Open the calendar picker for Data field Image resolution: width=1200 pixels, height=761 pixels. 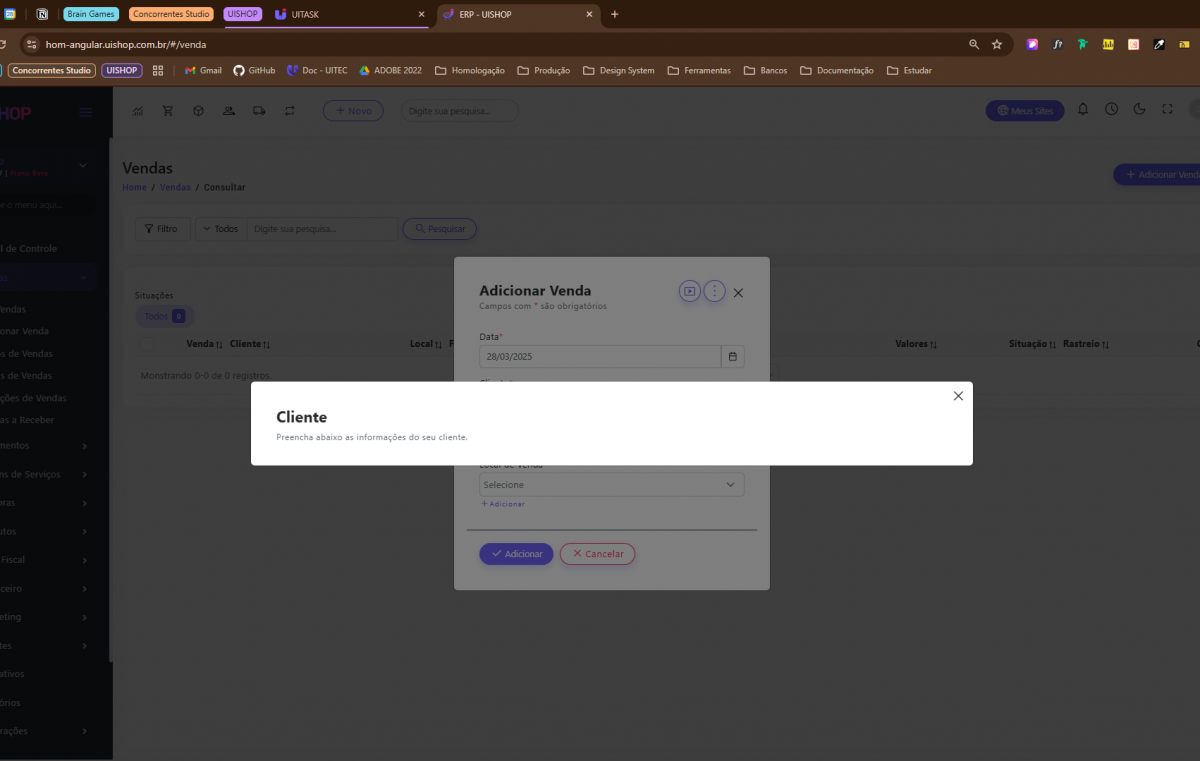(x=733, y=357)
